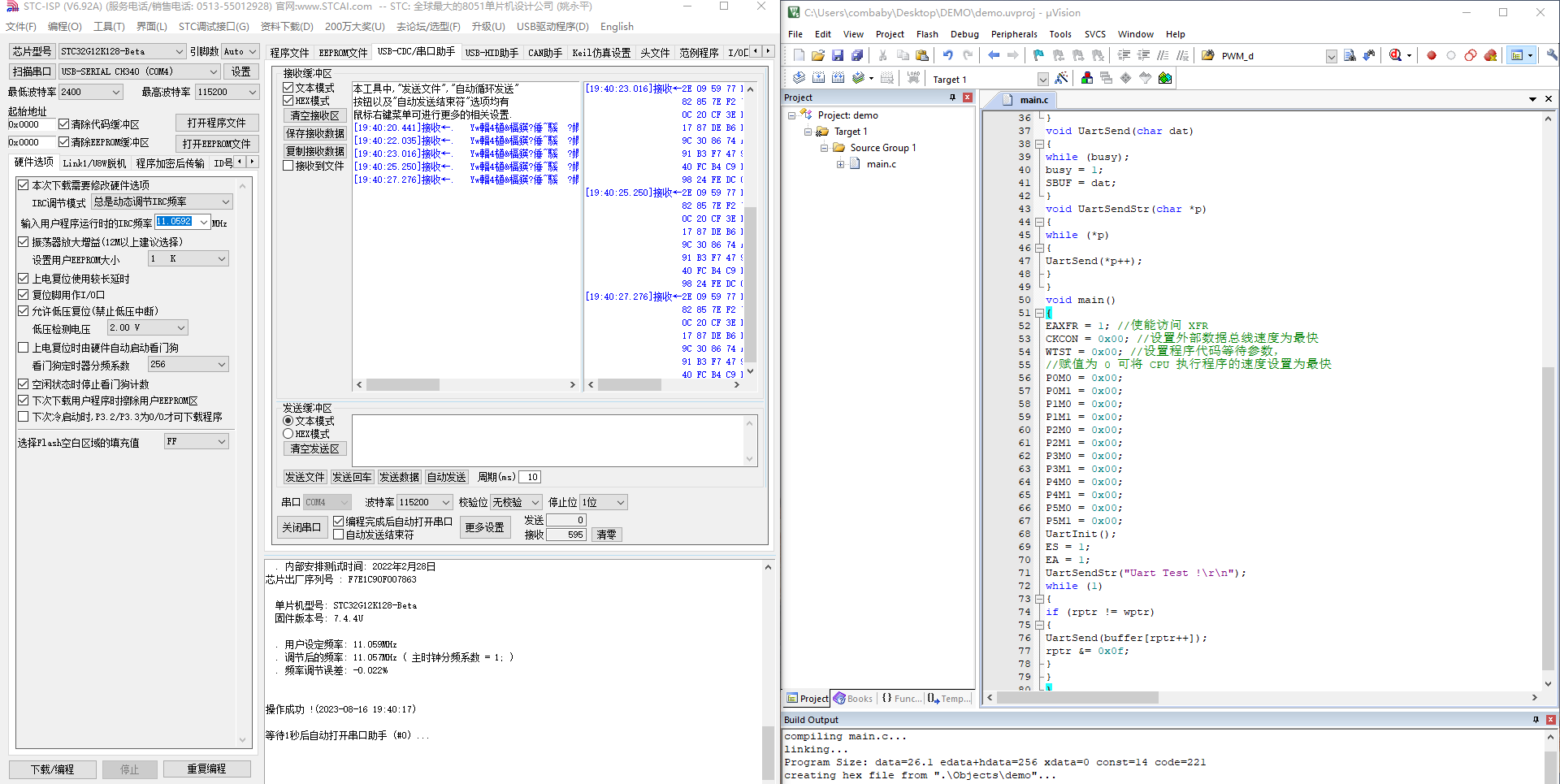Open Pack Installer icon in µVision
Image resolution: width=1560 pixels, height=784 pixels.
[x=1165, y=78]
